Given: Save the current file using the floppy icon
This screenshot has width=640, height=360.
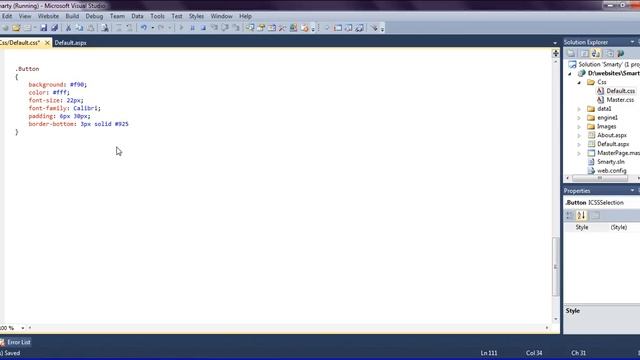Looking at the screenshot, I should 43,28.
